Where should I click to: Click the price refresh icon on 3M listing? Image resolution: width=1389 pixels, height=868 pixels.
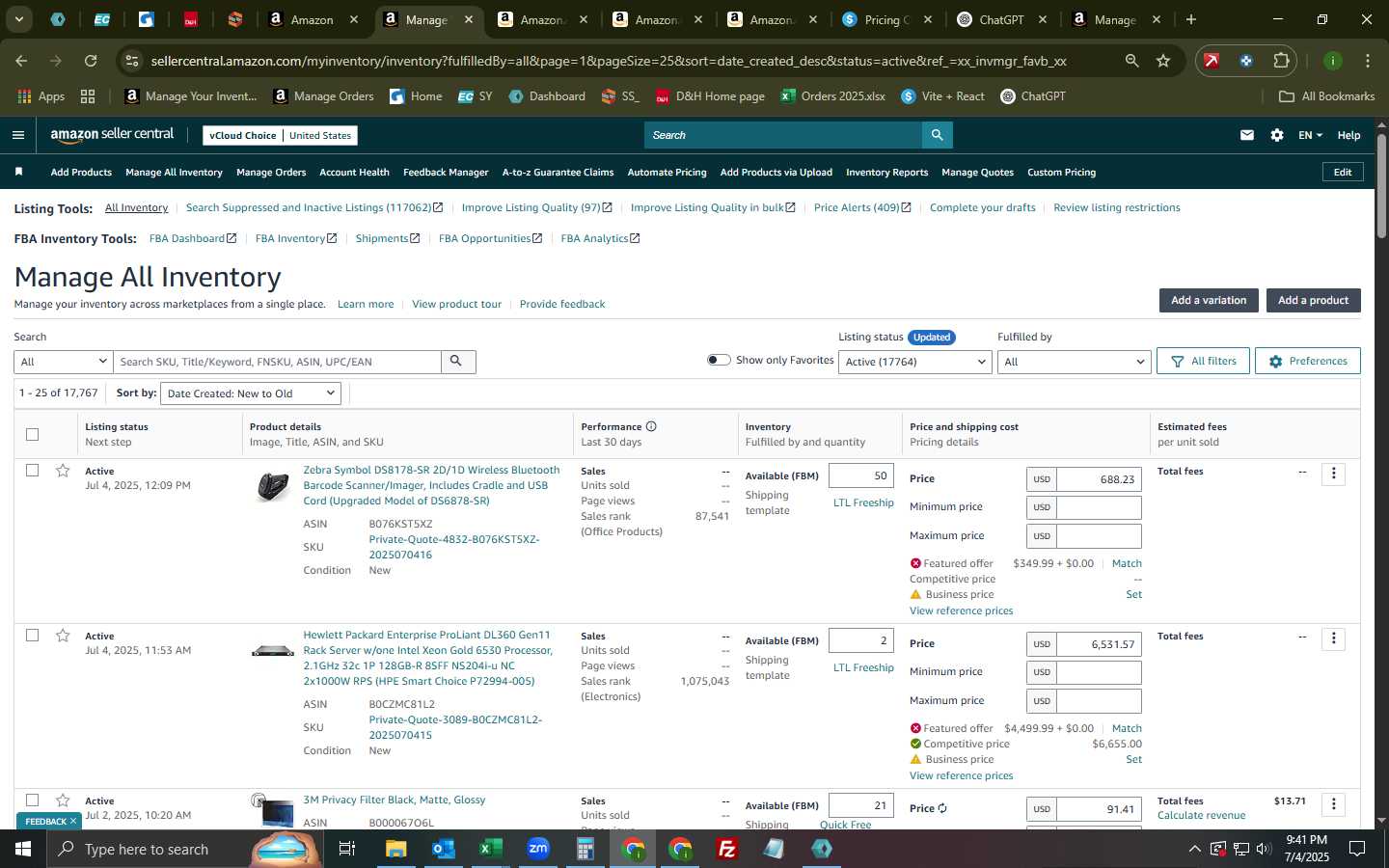(942, 808)
